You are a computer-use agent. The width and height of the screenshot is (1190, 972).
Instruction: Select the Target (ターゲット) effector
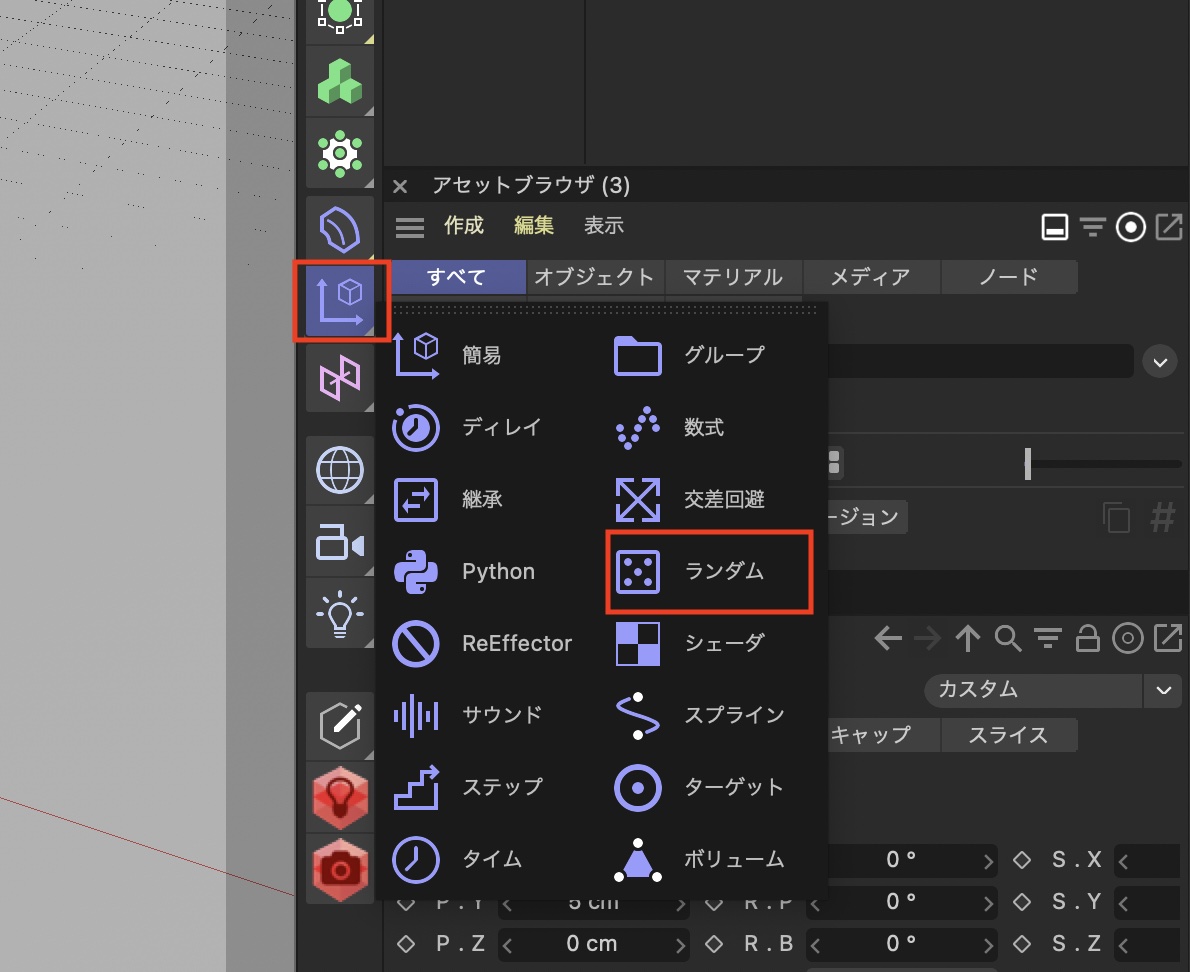[x=708, y=787]
